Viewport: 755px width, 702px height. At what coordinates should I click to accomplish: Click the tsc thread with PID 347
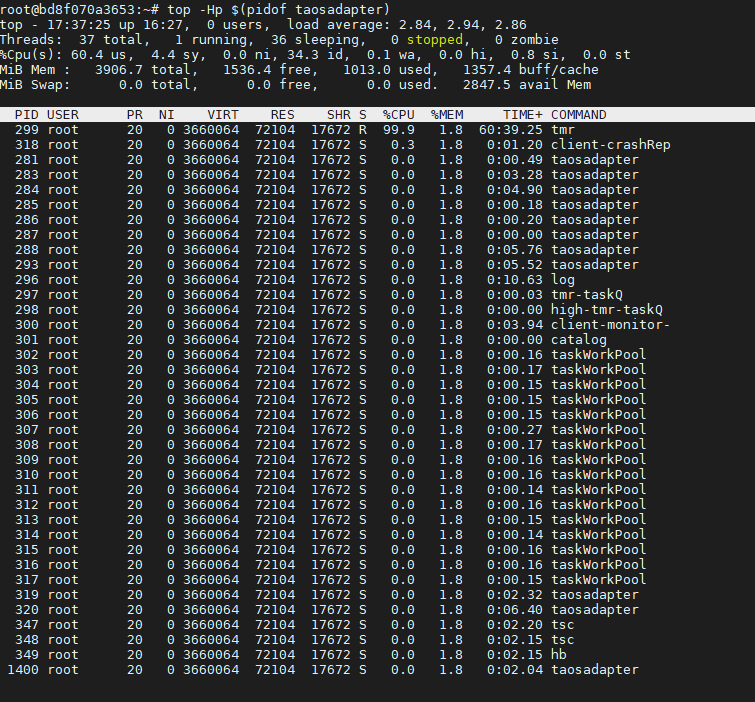(563, 625)
